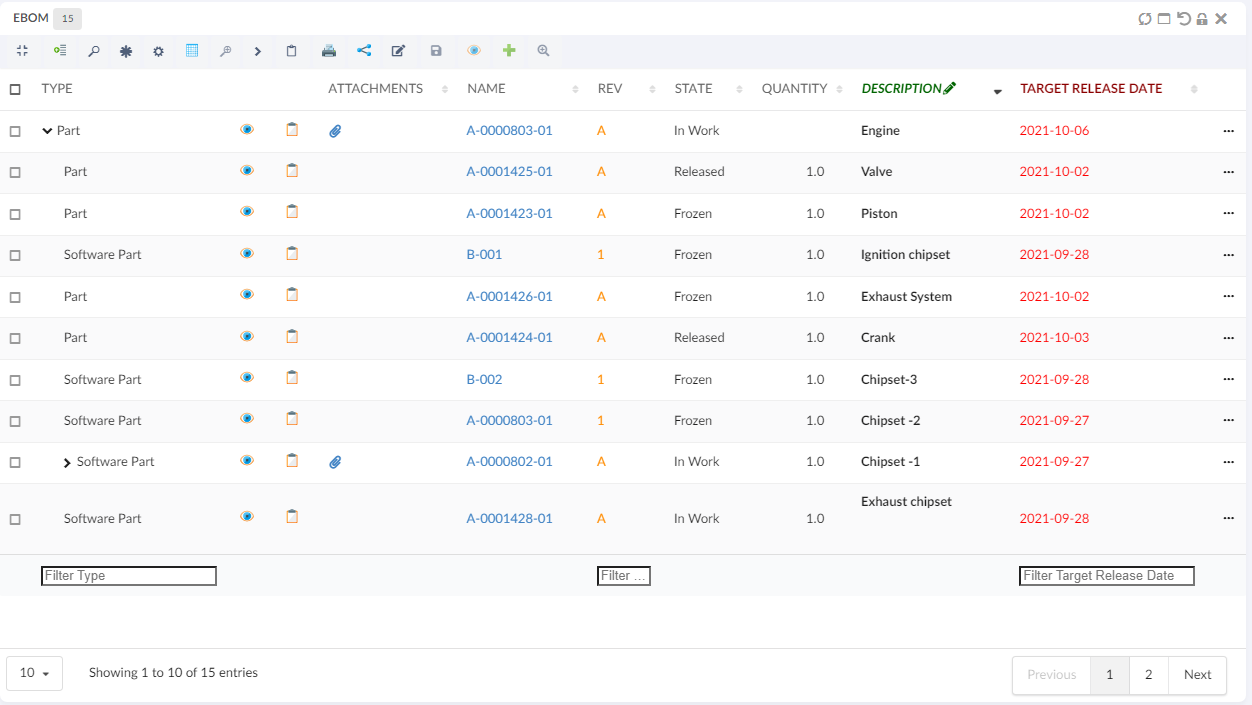Click the blue share icon in the toolbar
The height and width of the screenshot is (705, 1252).
[364, 51]
